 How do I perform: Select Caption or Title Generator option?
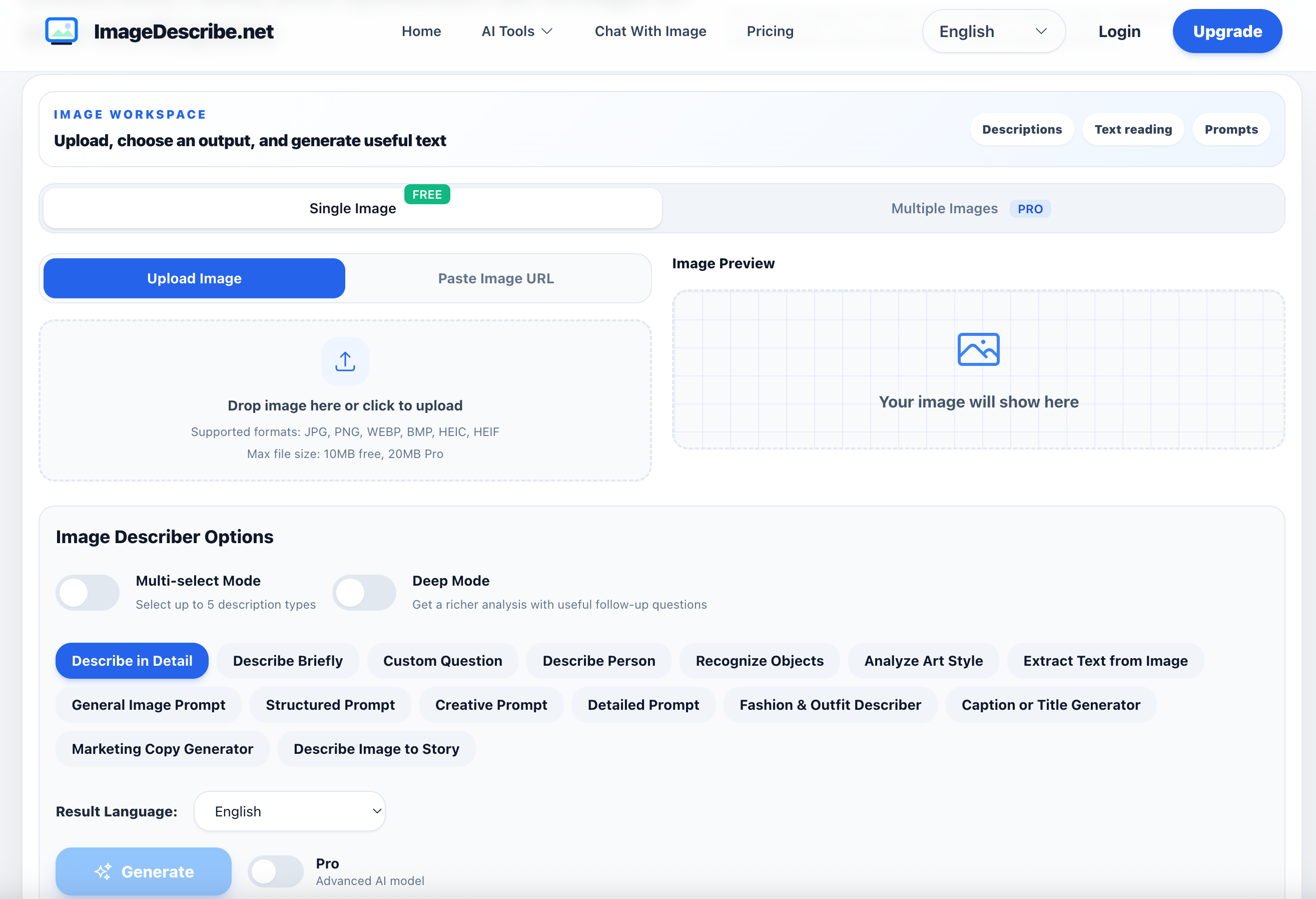coord(1051,705)
